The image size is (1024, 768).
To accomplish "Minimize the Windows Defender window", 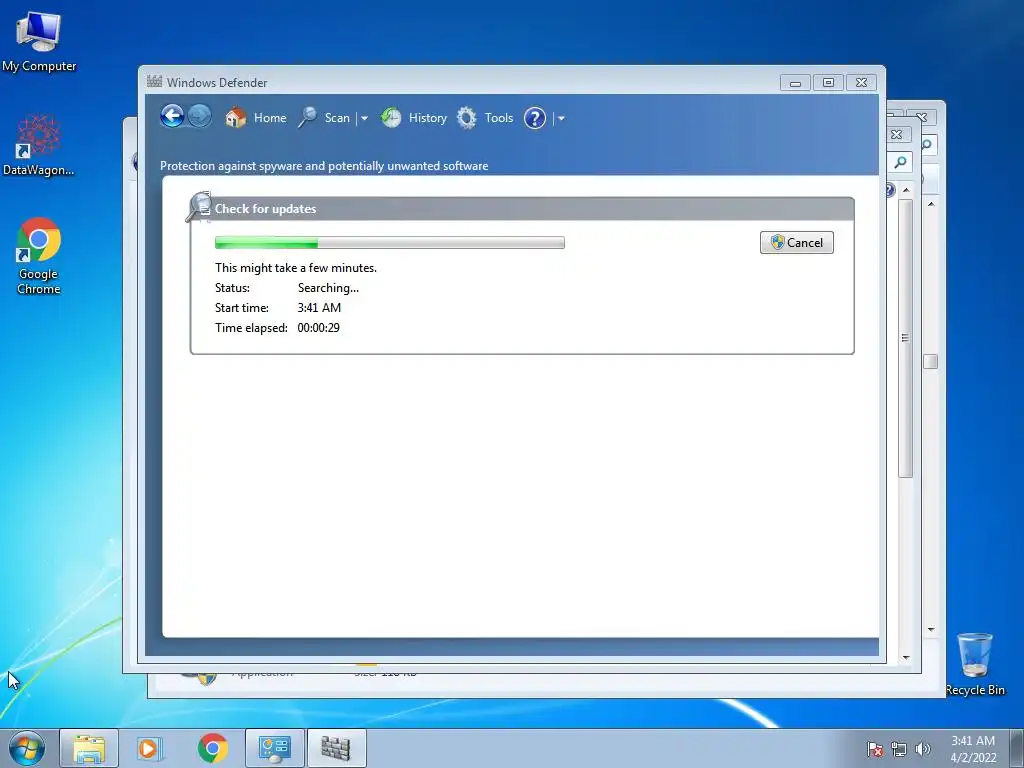I will 795,83.
